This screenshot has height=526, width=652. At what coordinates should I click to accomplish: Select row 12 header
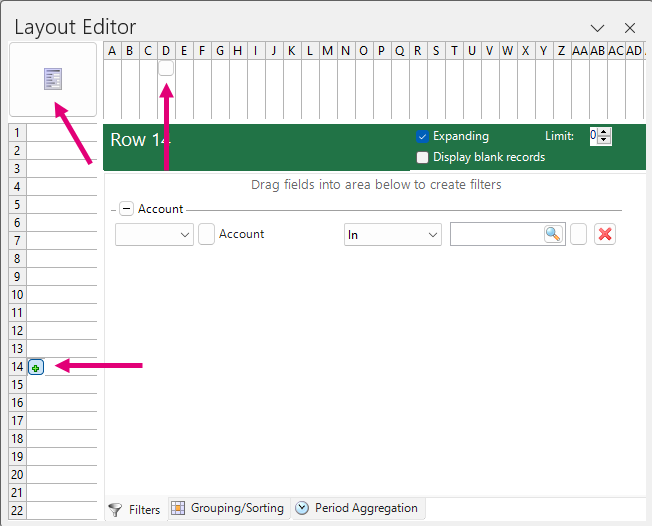pyautogui.click(x=17, y=331)
